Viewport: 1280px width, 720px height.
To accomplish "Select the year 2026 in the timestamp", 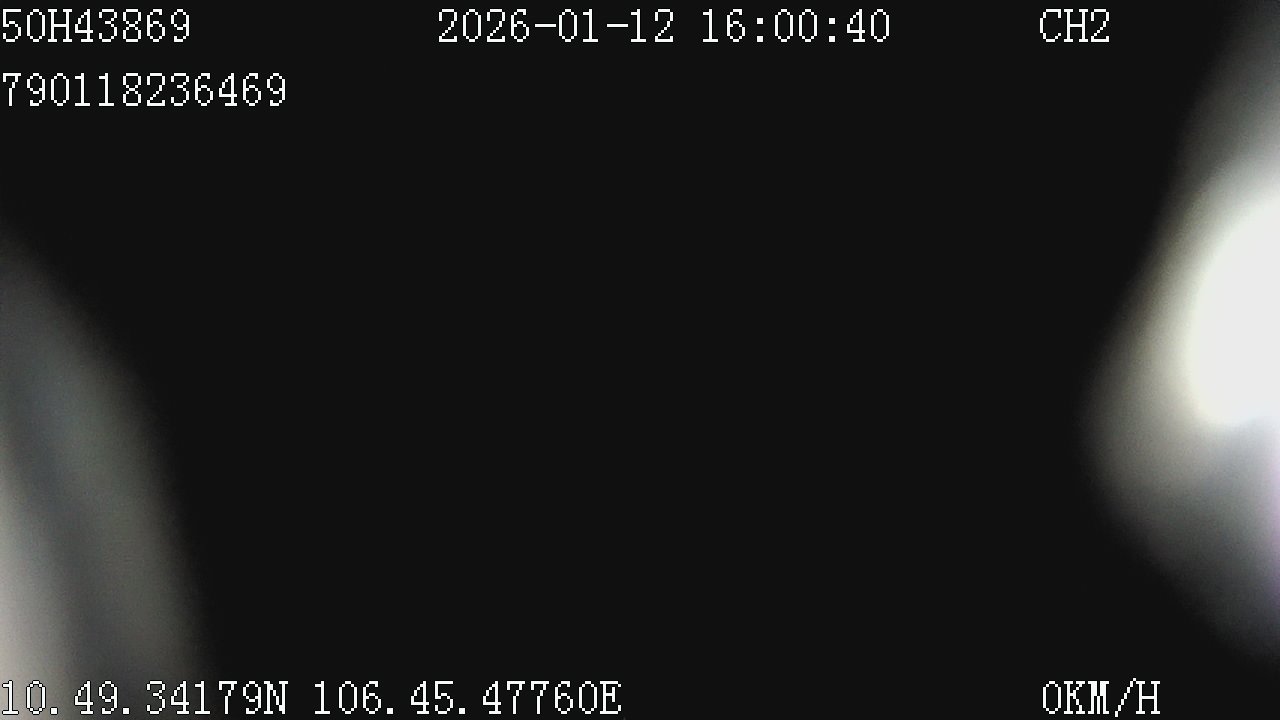I will click(x=485, y=27).
